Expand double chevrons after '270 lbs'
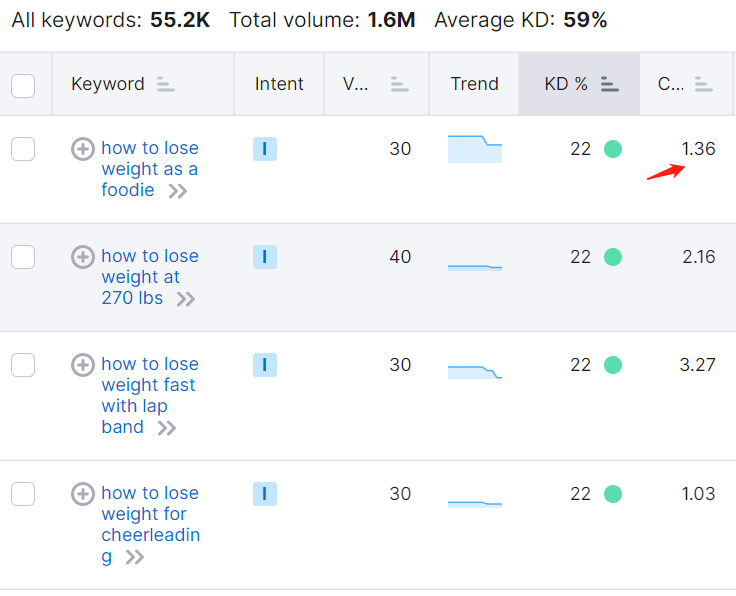Screen dimensions: 736x596 click(x=185, y=299)
